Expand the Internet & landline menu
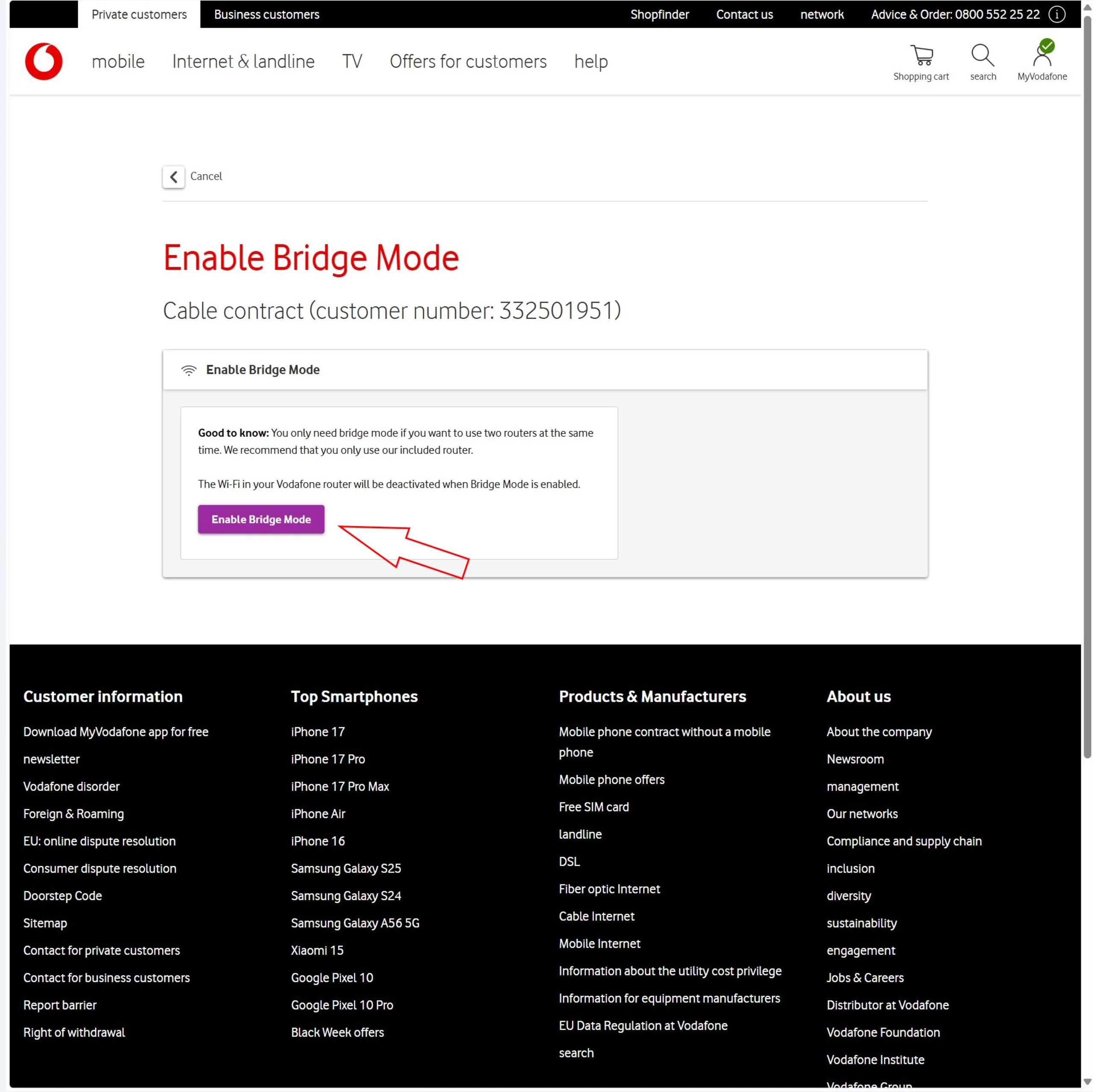1093x1092 pixels. (x=243, y=61)
